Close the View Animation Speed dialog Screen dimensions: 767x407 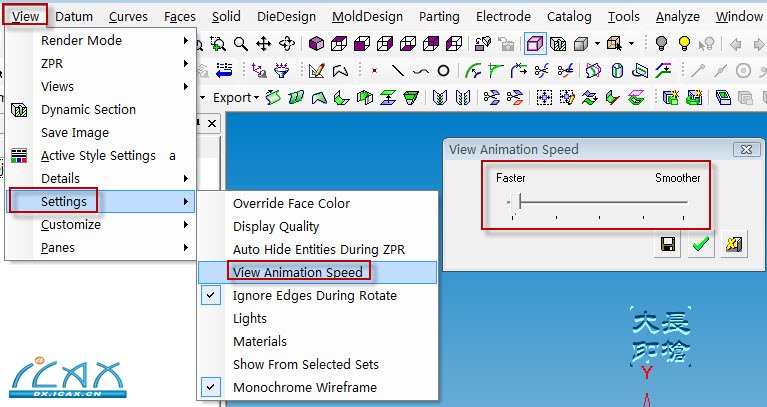tap(742, 149)
